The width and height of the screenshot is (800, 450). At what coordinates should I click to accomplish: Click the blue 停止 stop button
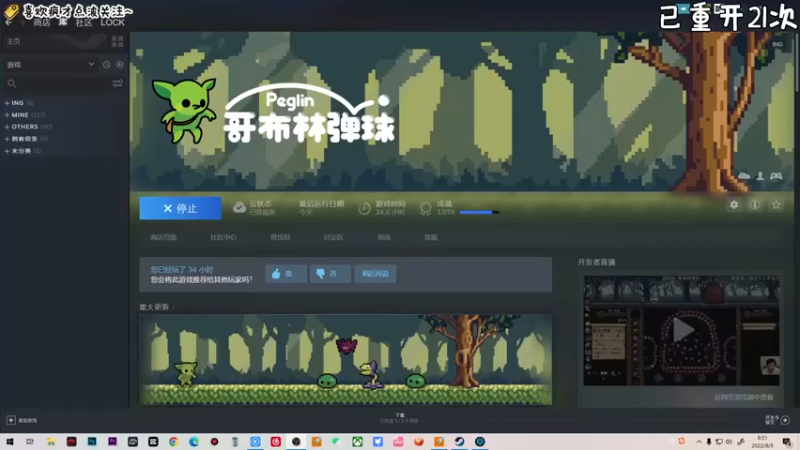(180, 208)
